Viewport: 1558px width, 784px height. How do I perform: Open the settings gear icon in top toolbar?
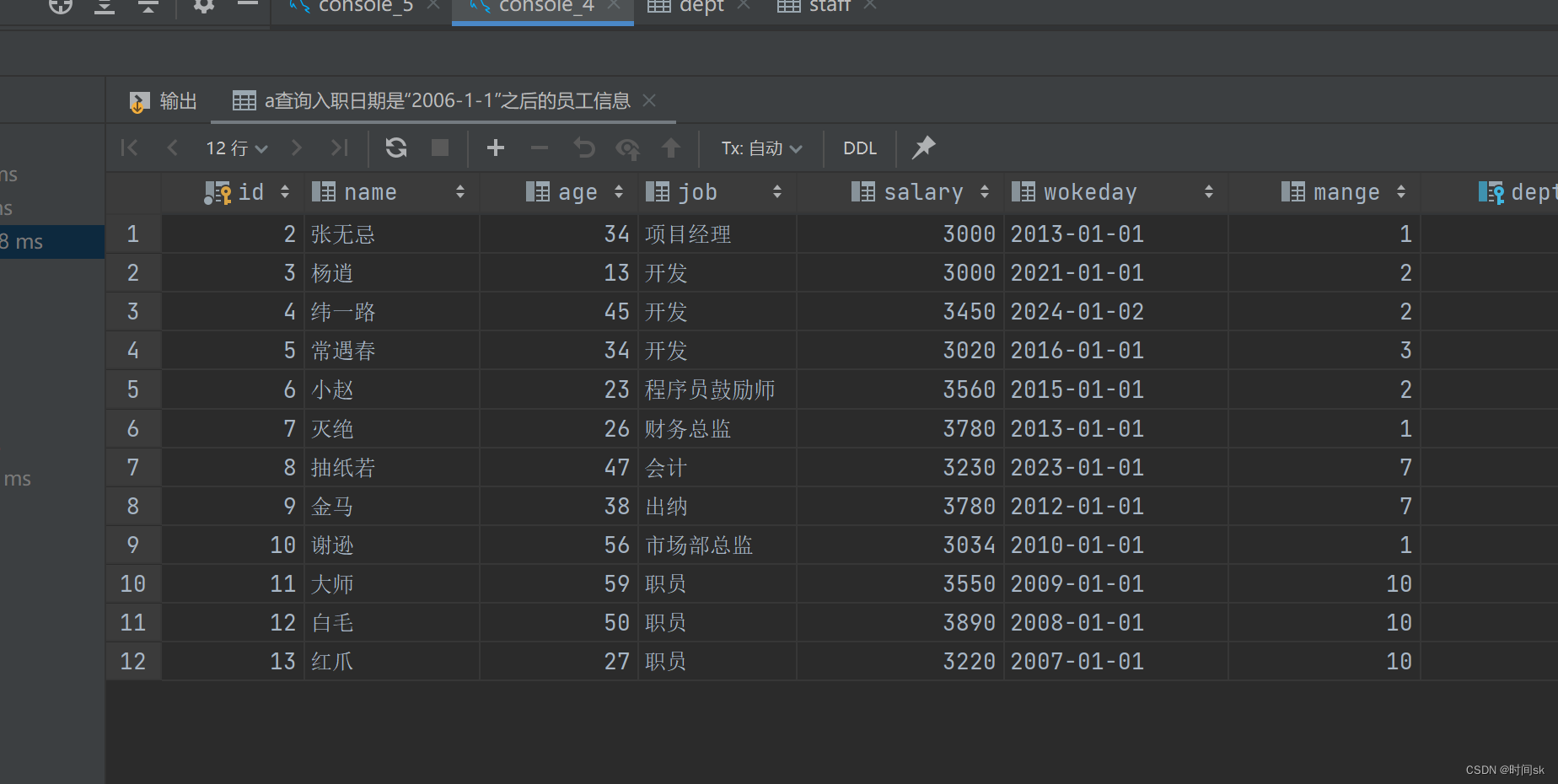click(x=204, y=5)
